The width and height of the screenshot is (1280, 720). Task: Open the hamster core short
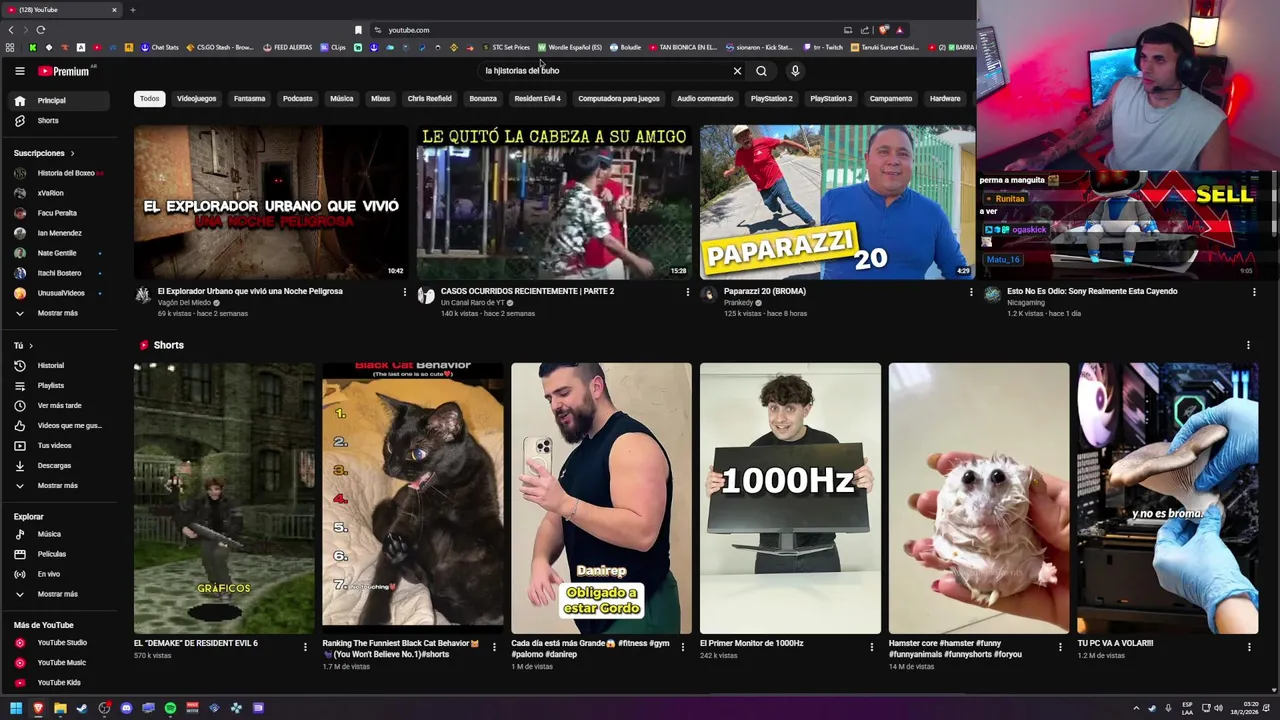(979, 498)
